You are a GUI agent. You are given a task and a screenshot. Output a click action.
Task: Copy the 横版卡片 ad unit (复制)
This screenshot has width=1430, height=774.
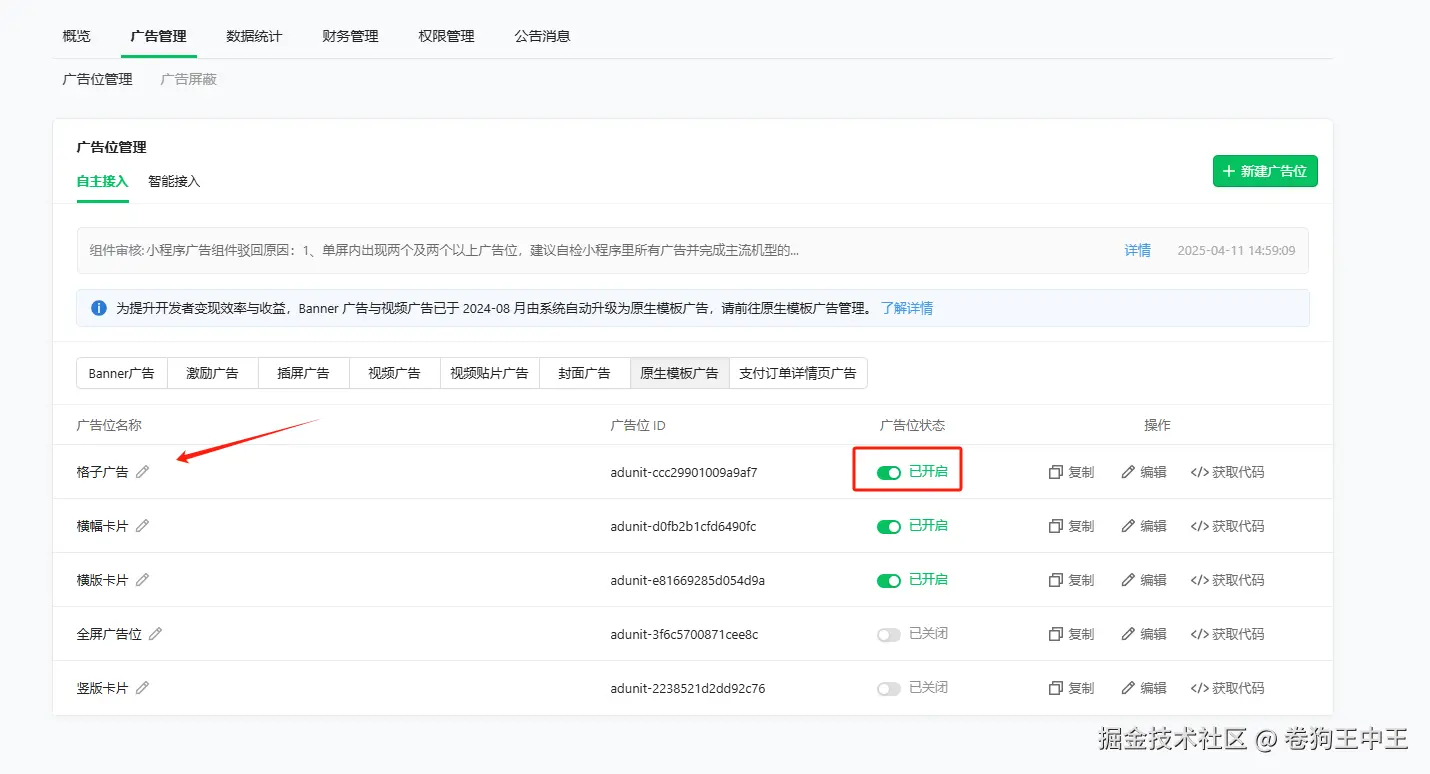click(x=1071, y=580)
